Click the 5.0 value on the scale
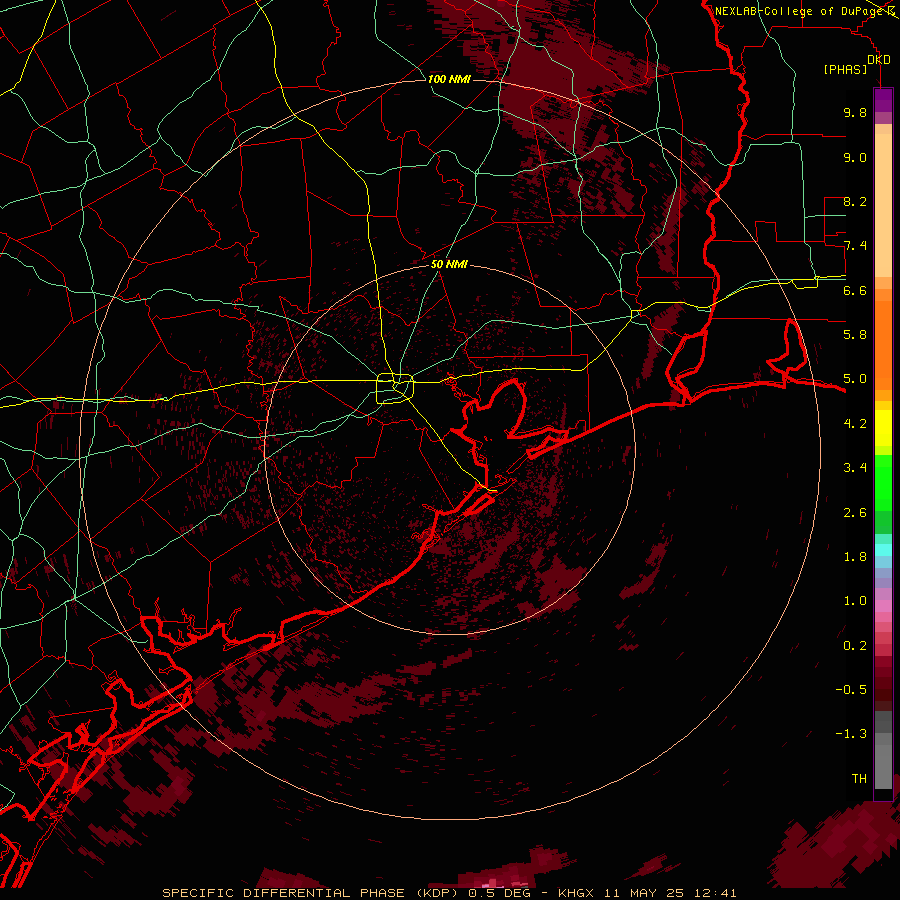This screenshot has width=900, height=900. point(855,379)
